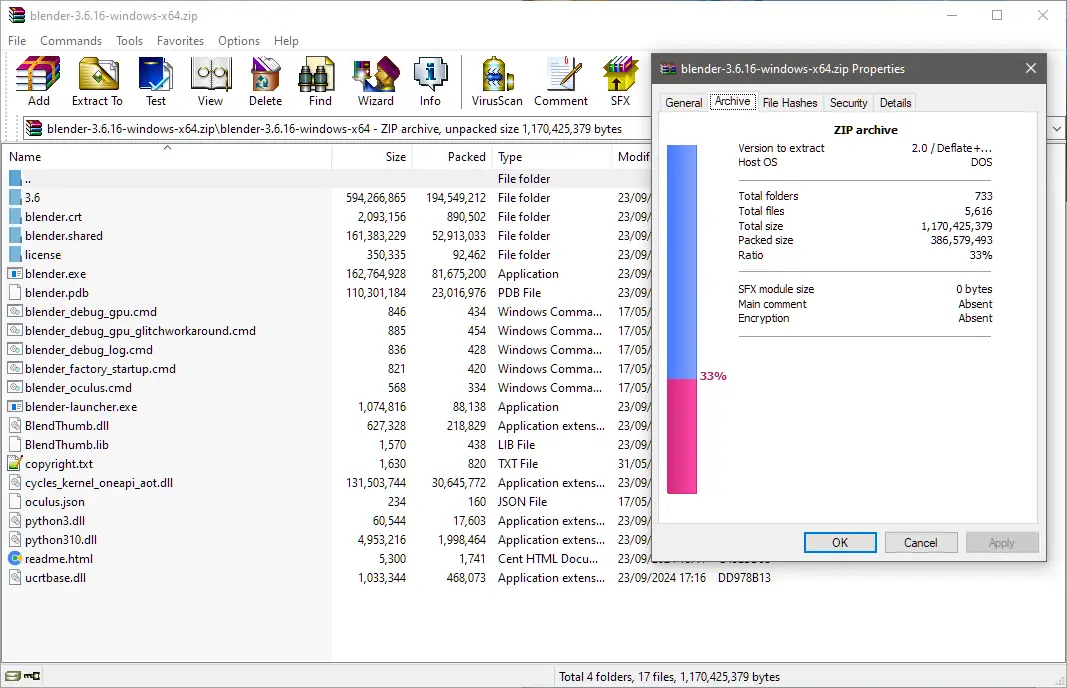Click Cancel in Properties dialog

coord(920,542)
